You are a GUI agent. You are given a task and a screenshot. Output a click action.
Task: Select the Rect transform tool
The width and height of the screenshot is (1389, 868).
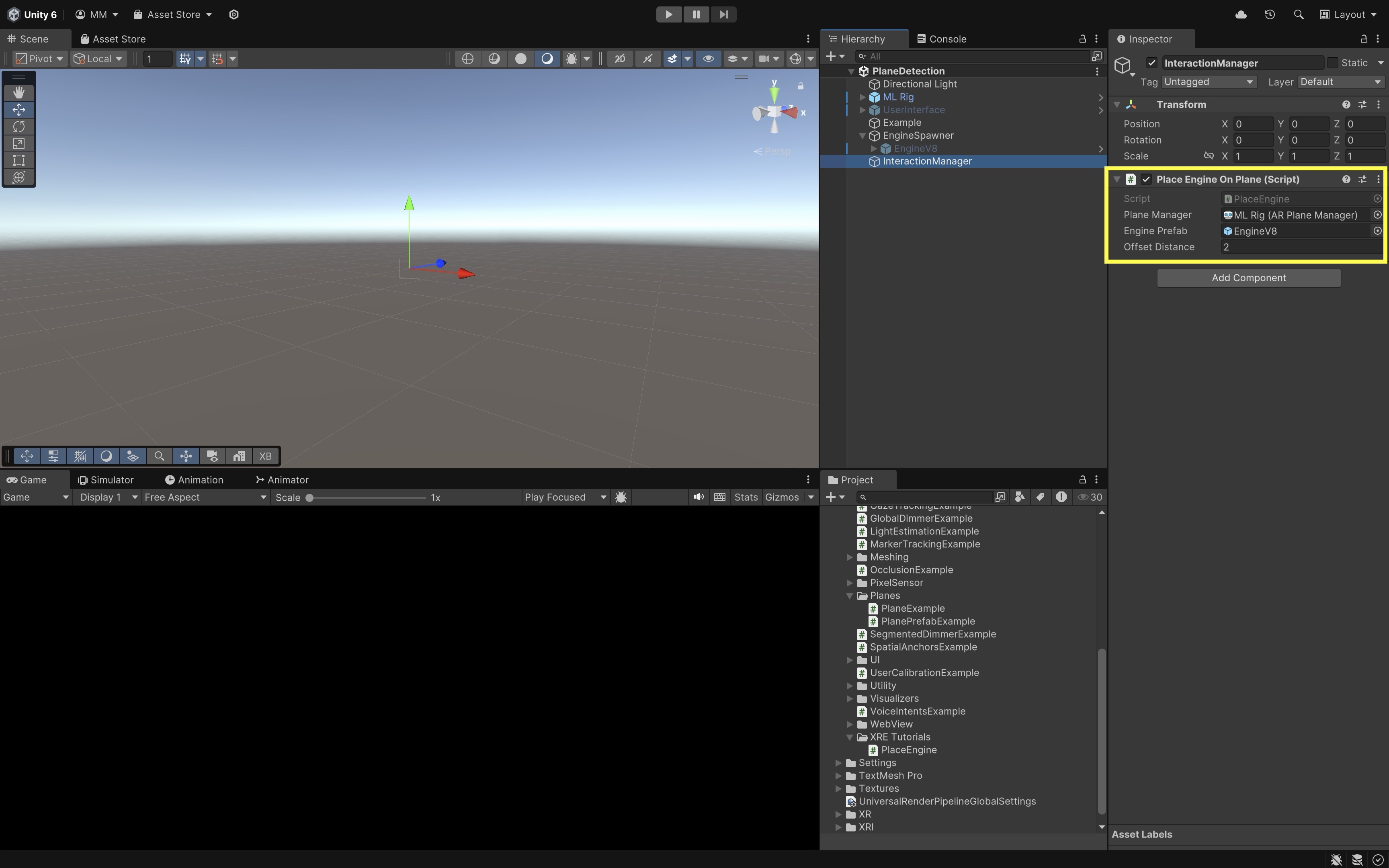(18, 160)
